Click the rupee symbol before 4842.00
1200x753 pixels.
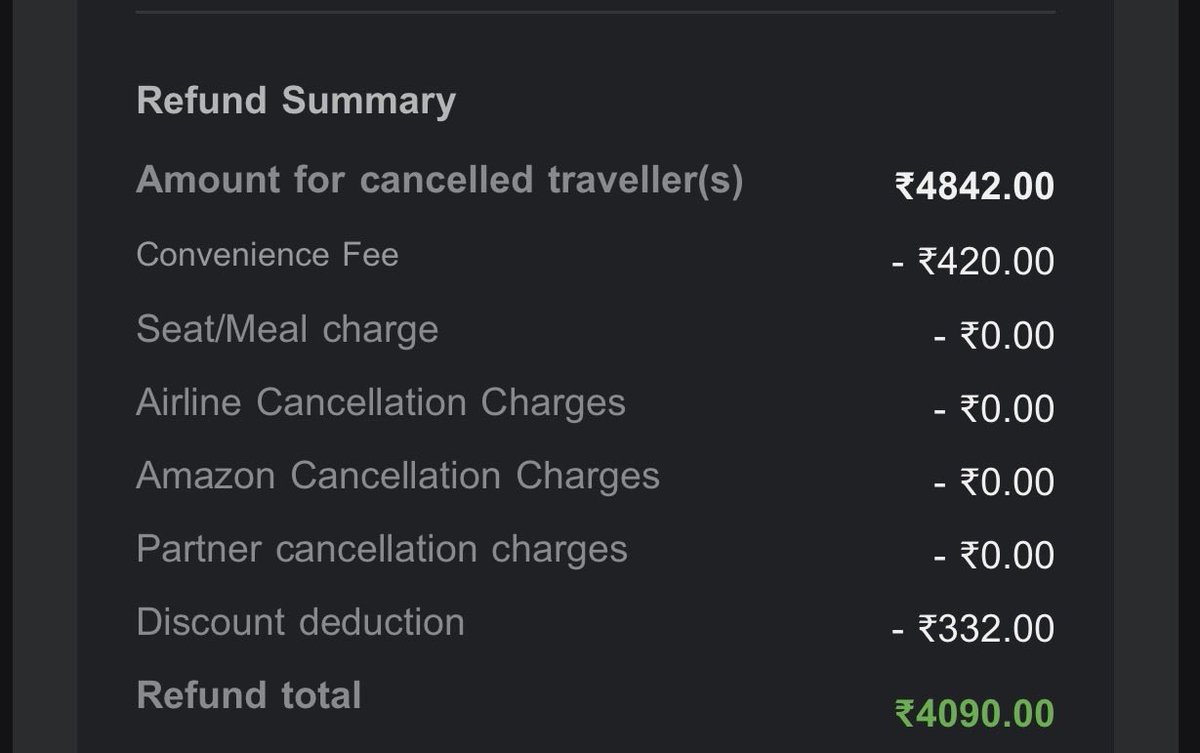tap(904, 187)
